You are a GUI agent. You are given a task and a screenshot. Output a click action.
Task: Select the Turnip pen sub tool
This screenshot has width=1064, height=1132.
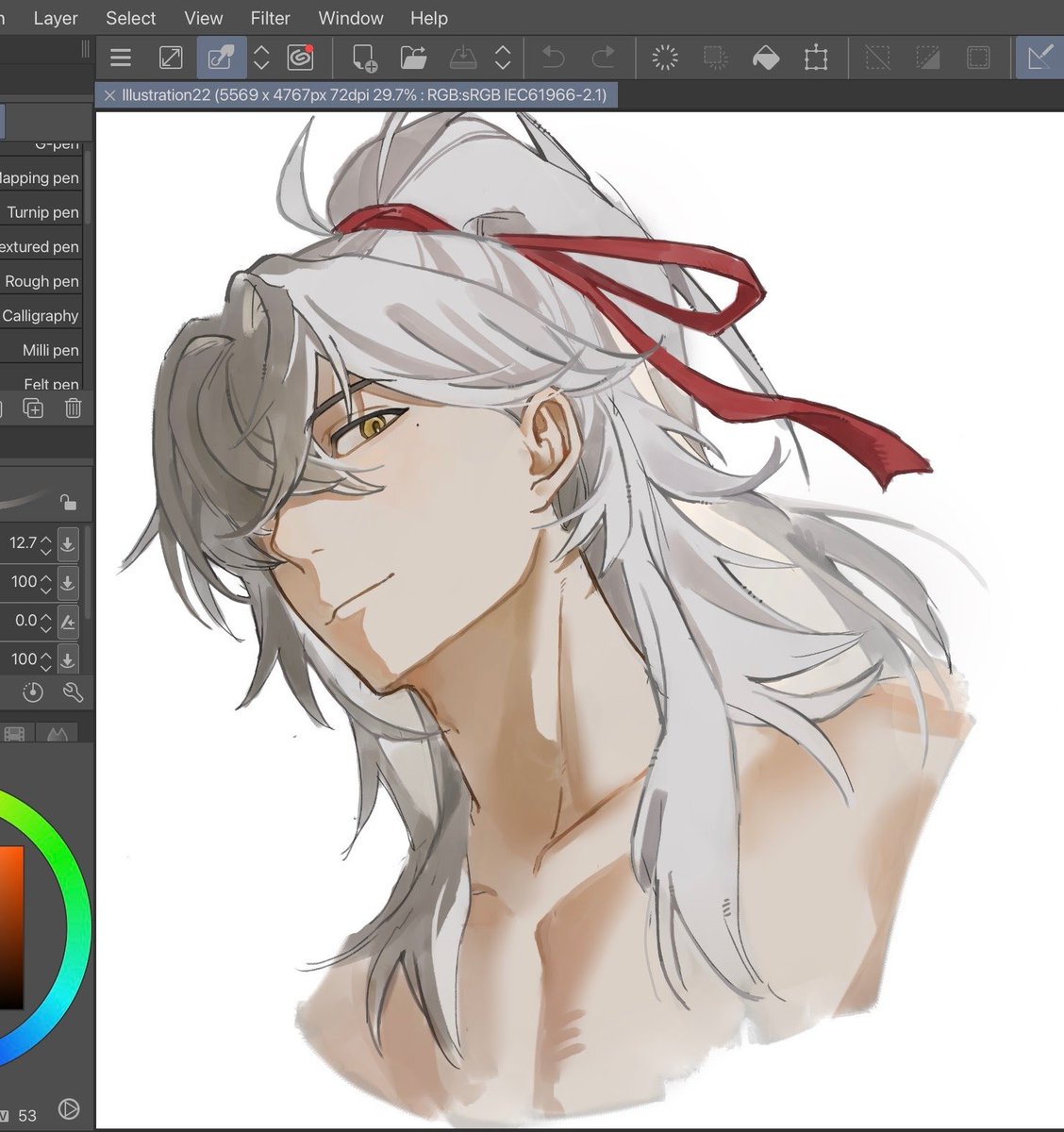[41, 212]
